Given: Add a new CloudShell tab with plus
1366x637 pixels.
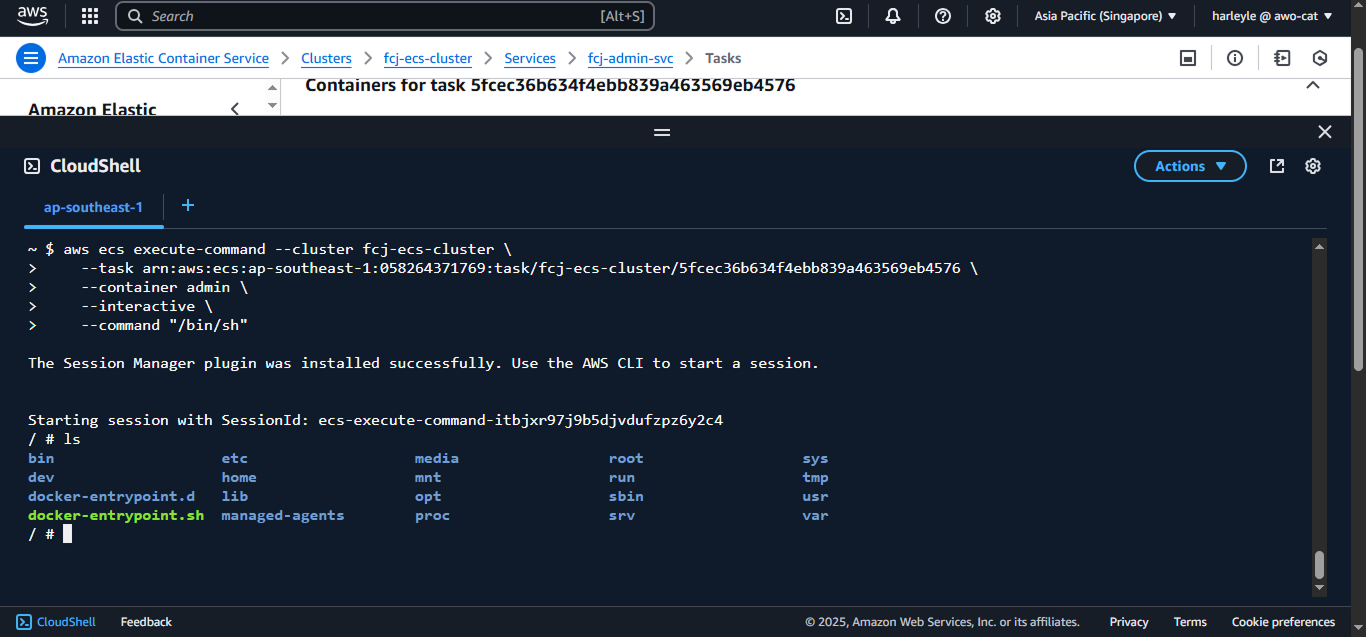Looking at the screenshot, I should [x=187, y=206].
